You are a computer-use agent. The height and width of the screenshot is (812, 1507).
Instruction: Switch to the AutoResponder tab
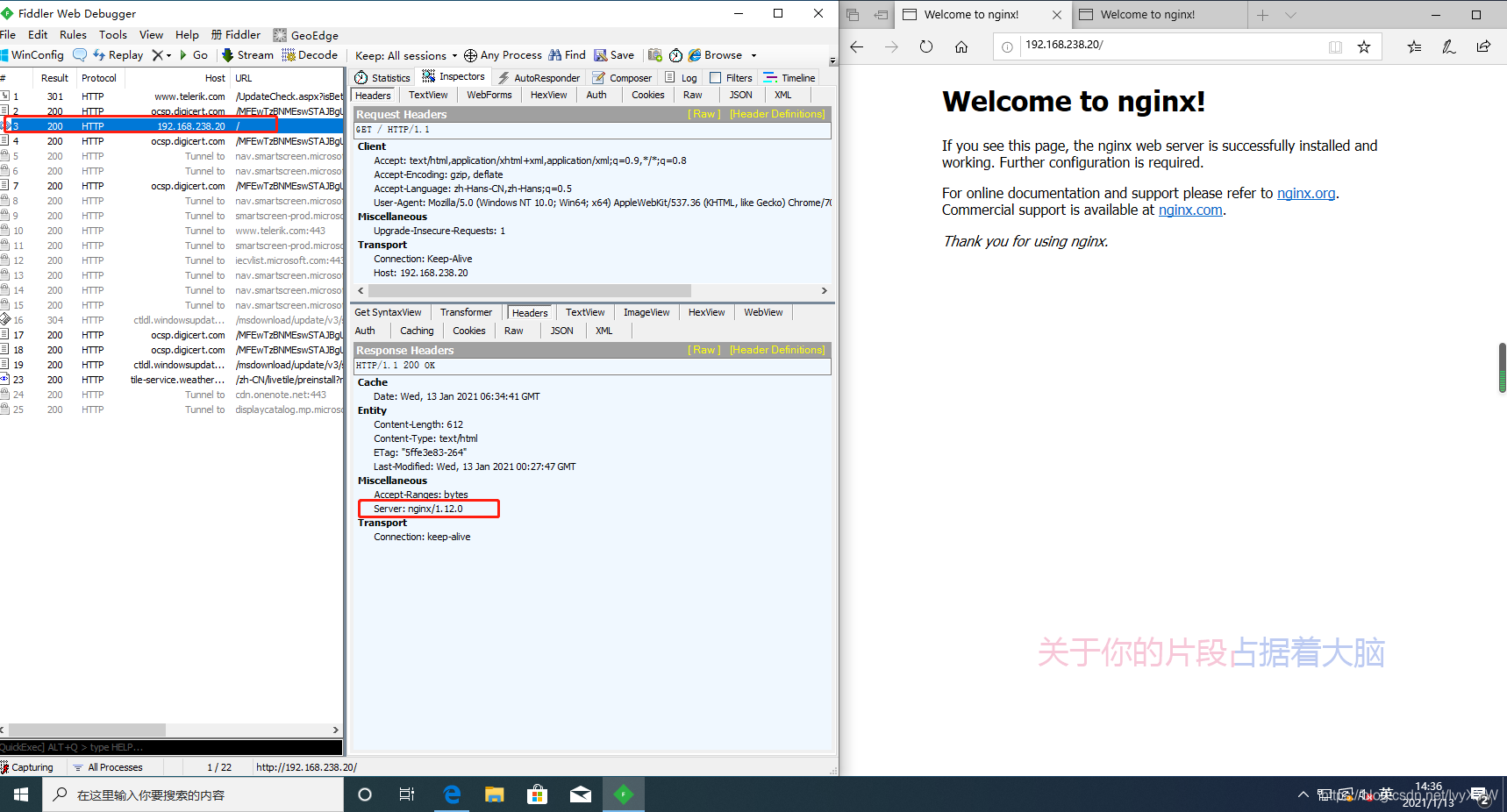click(539, 78)
